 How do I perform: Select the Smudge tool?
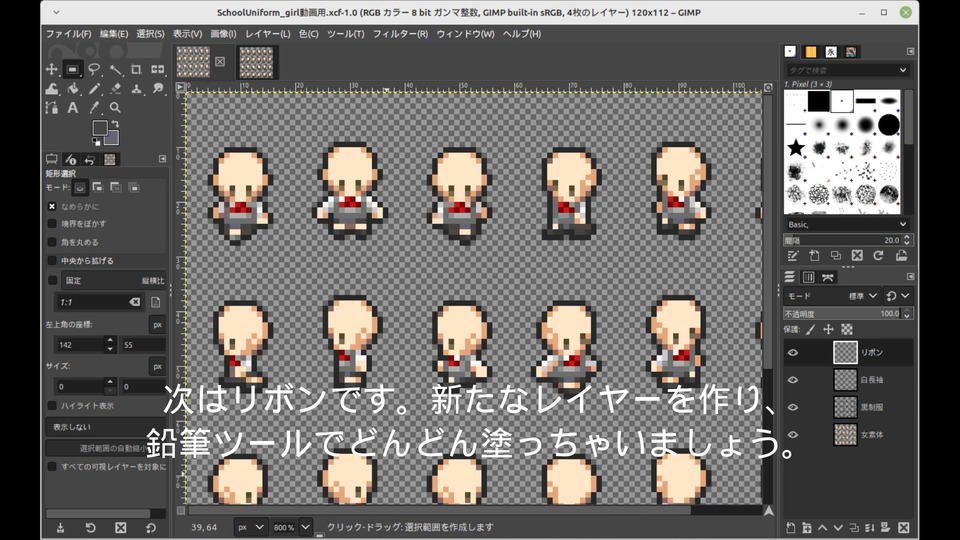pos(157,89)
